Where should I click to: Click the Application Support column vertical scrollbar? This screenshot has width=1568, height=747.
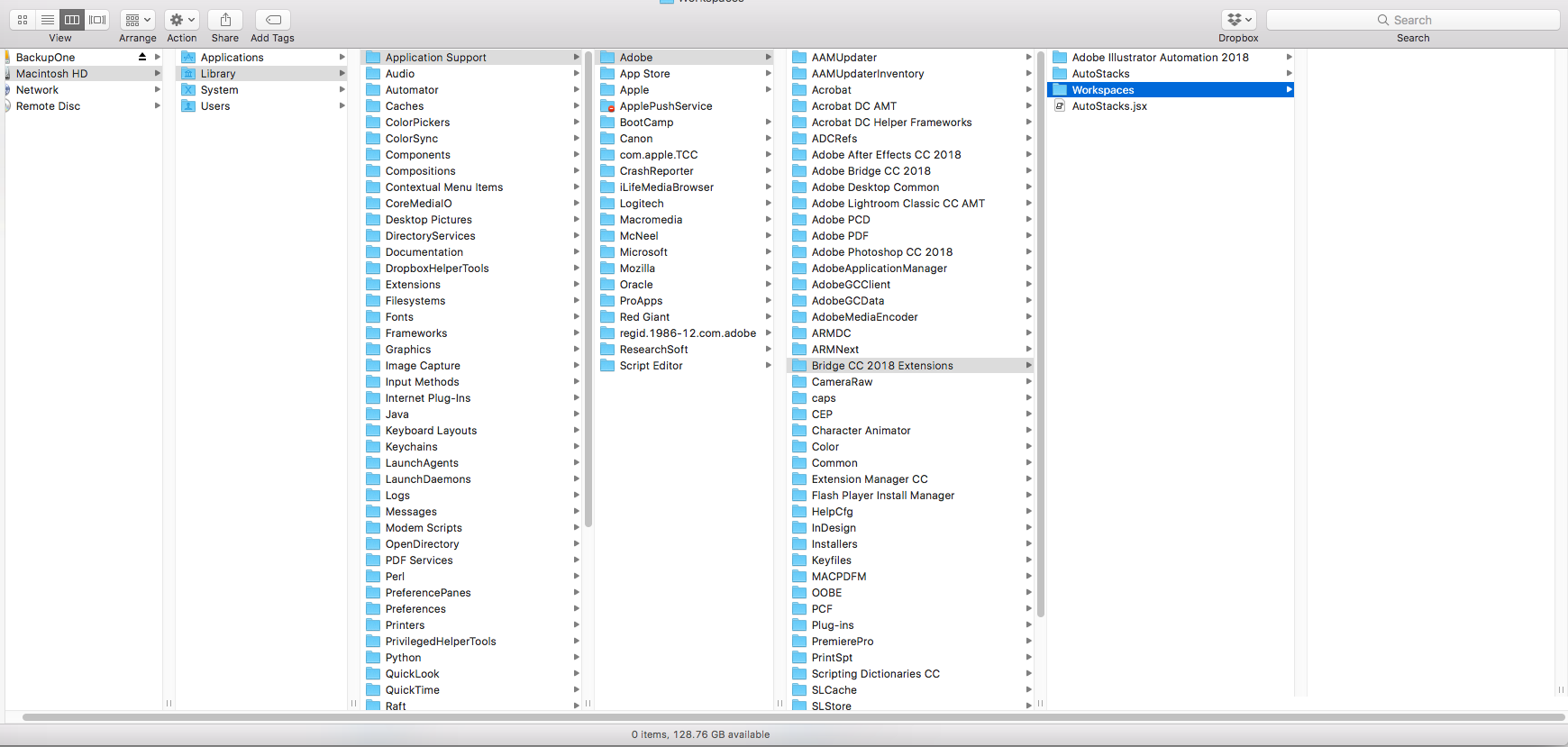pyautogui.click(x=588, y=288)
